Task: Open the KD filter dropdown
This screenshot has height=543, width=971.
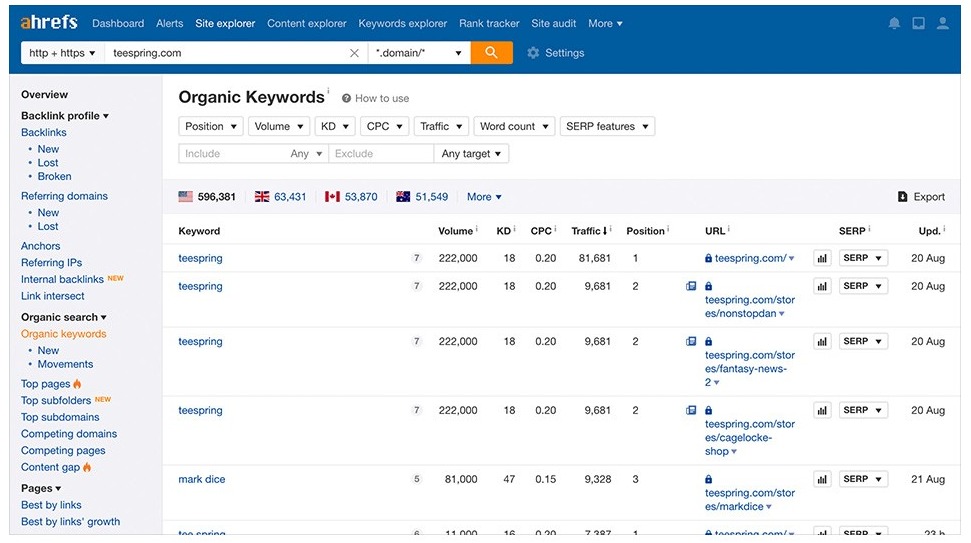Action: [335, 126]
